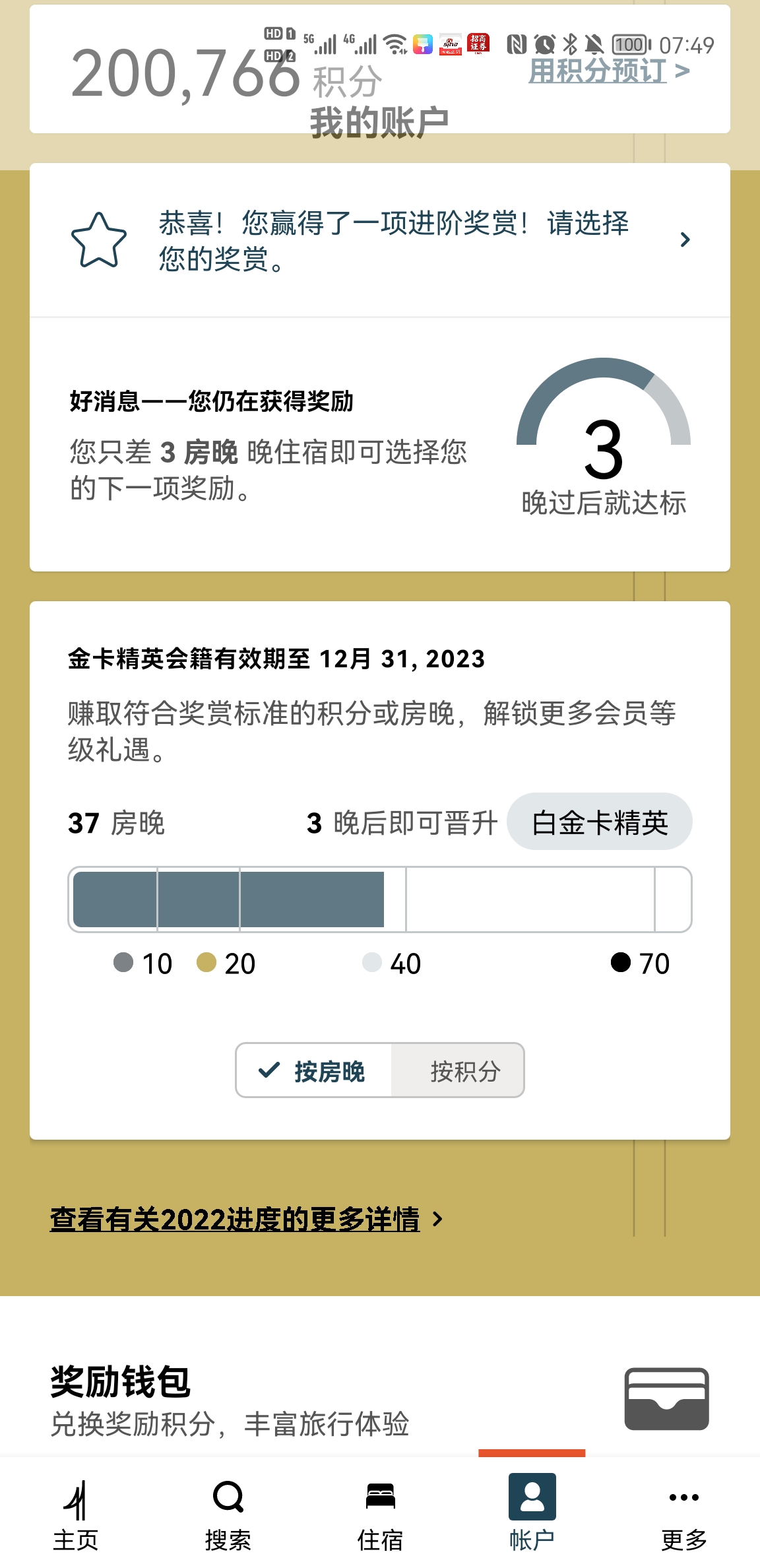
Task: Open the wallet icon in 奖励钱包
Action: [666, 1398]
